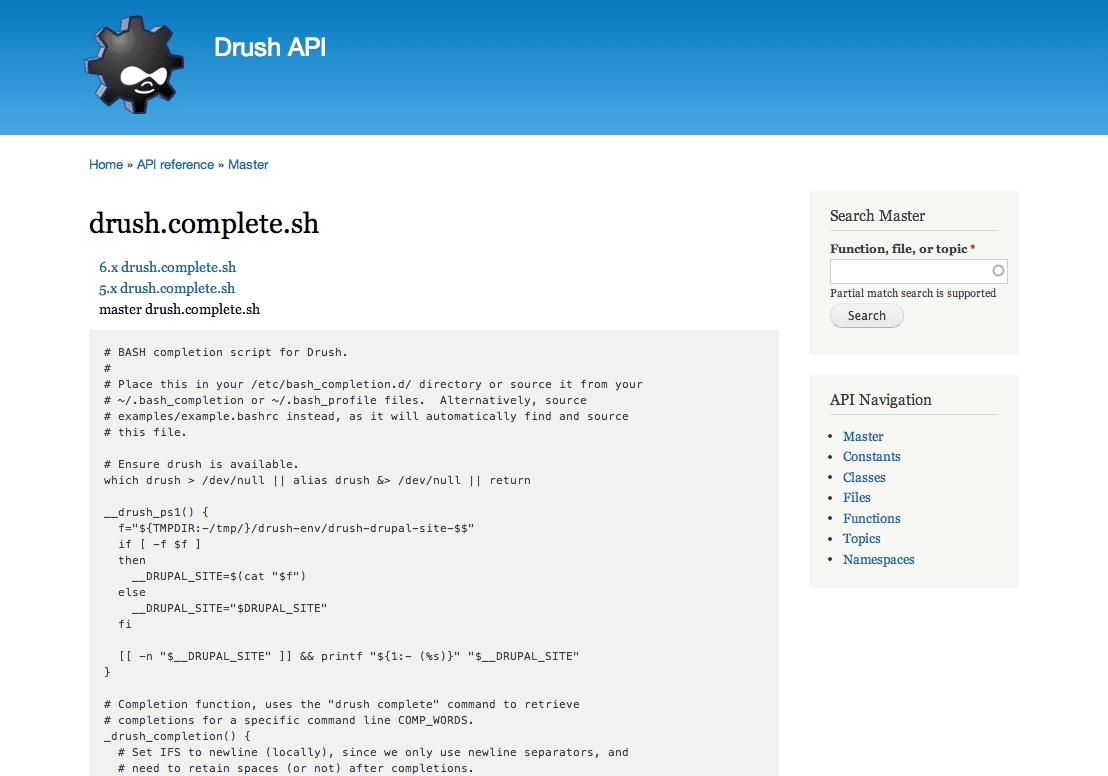Open Classes in API Navigation
1108x776 pixels.
pyautogui.click(x=864, y=478)
